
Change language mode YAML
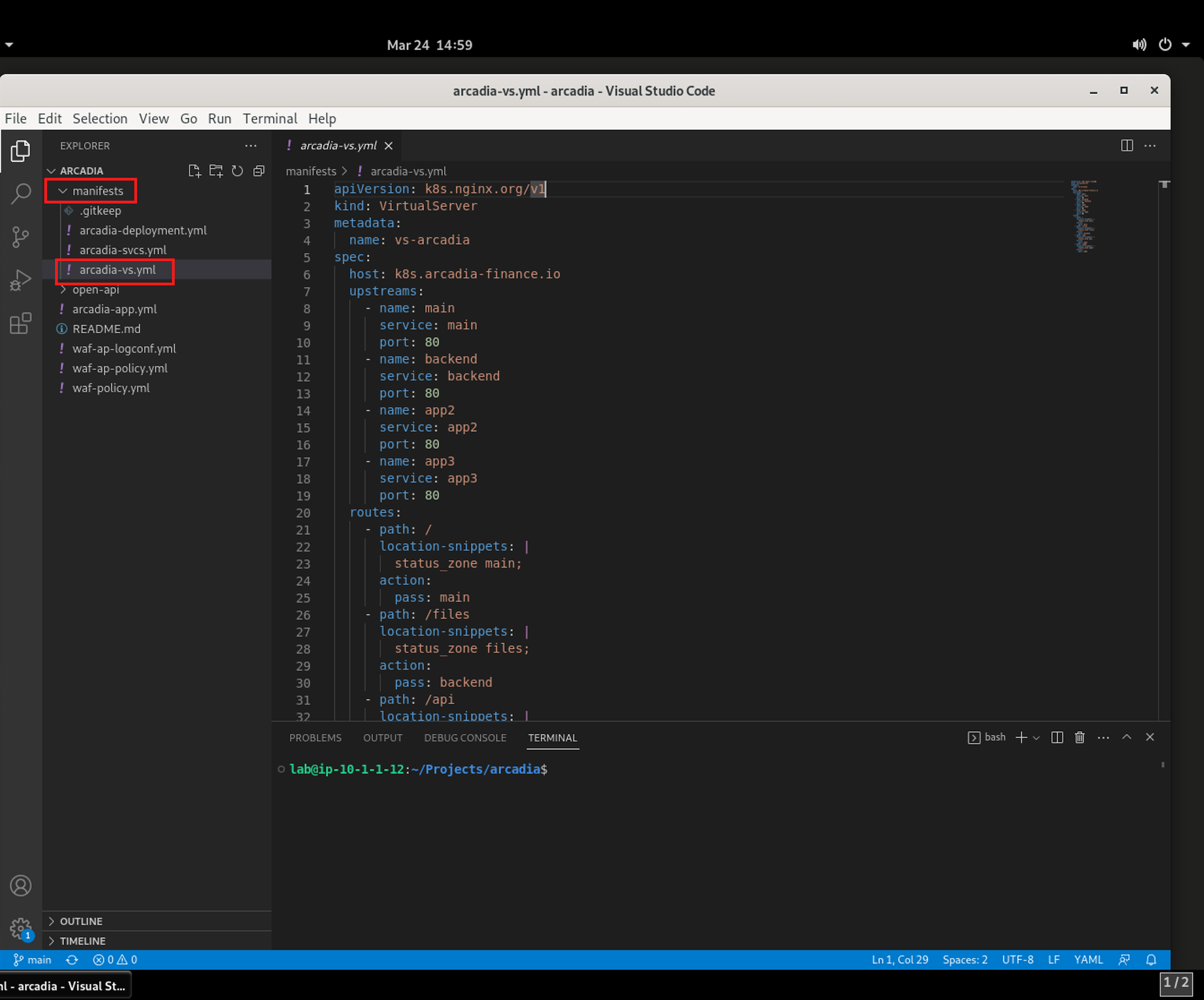(x=1088, y=960)
